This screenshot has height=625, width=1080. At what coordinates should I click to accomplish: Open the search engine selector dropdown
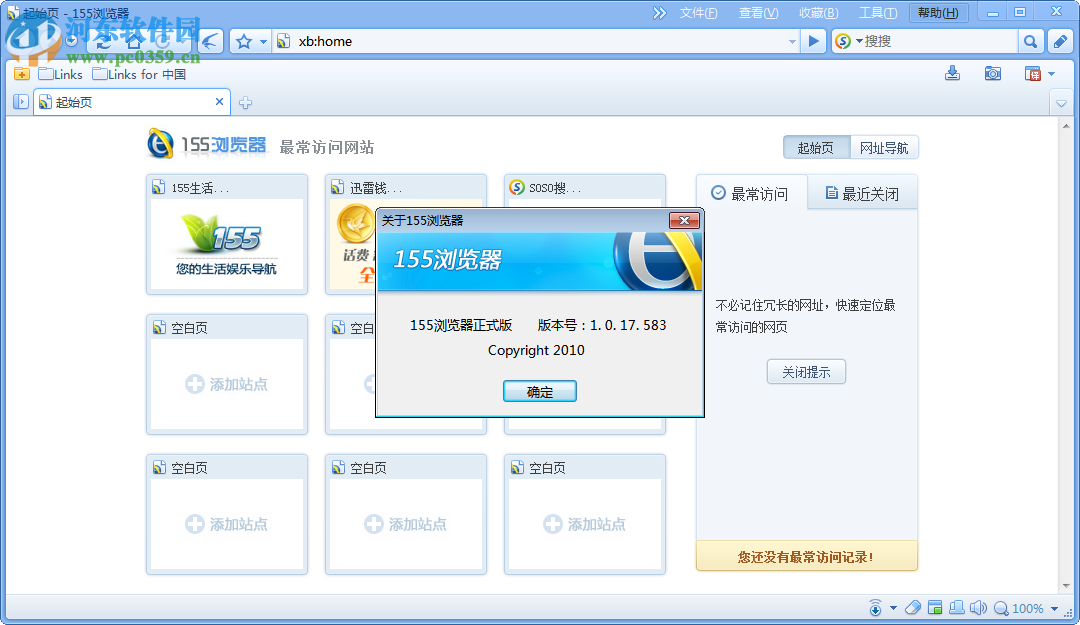point(859,41)
